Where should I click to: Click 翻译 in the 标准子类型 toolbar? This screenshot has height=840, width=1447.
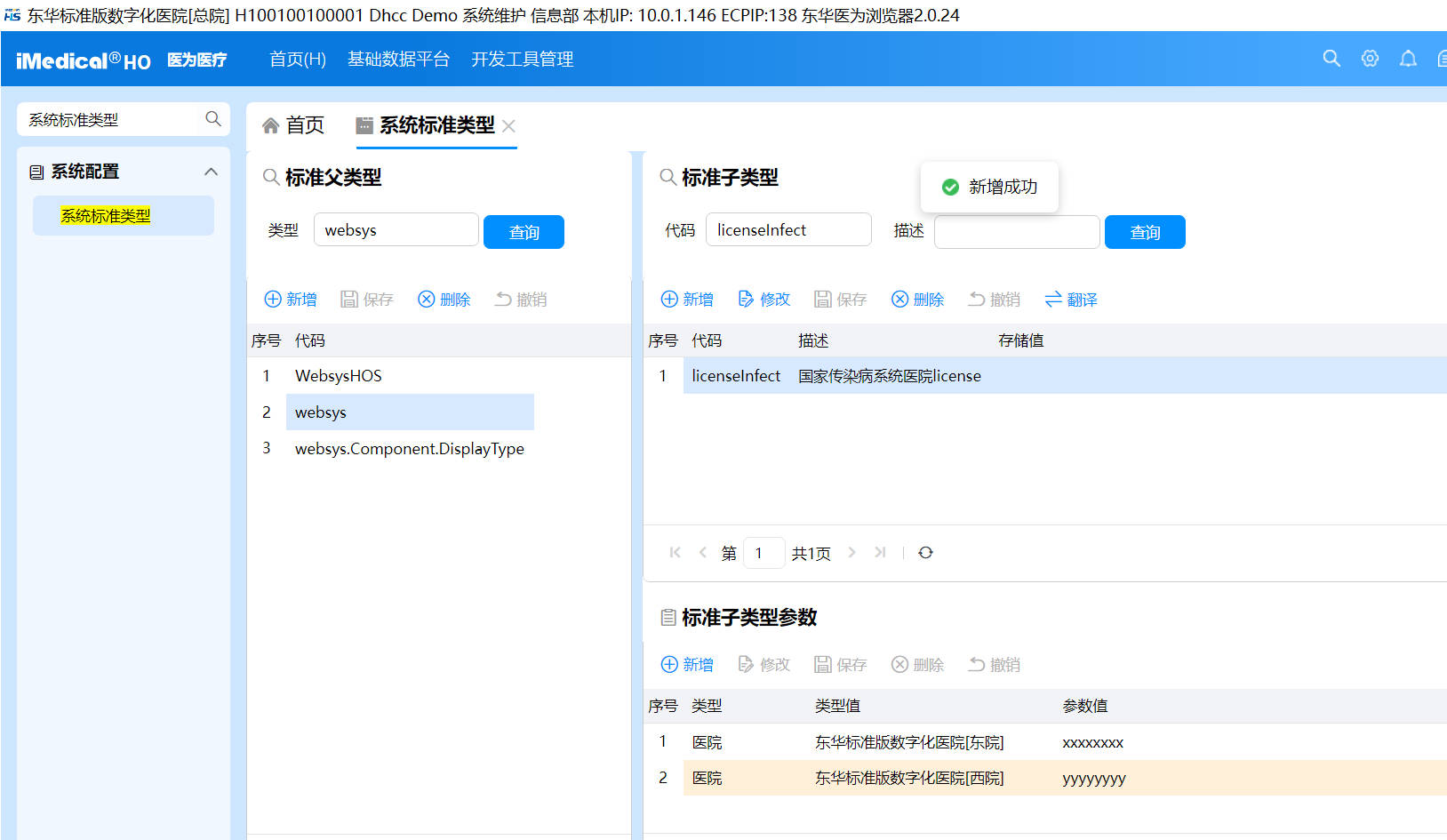[x=1071, y=300]
